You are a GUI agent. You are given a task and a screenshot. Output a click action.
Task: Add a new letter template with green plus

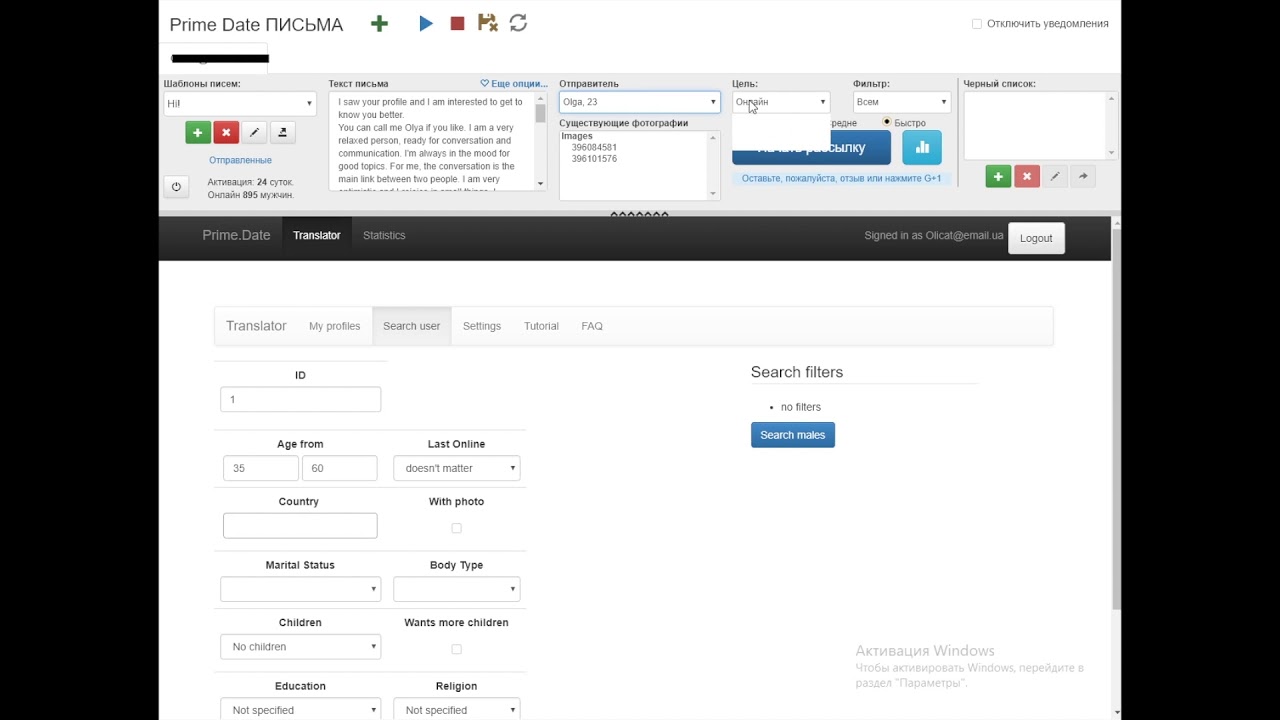198,132
